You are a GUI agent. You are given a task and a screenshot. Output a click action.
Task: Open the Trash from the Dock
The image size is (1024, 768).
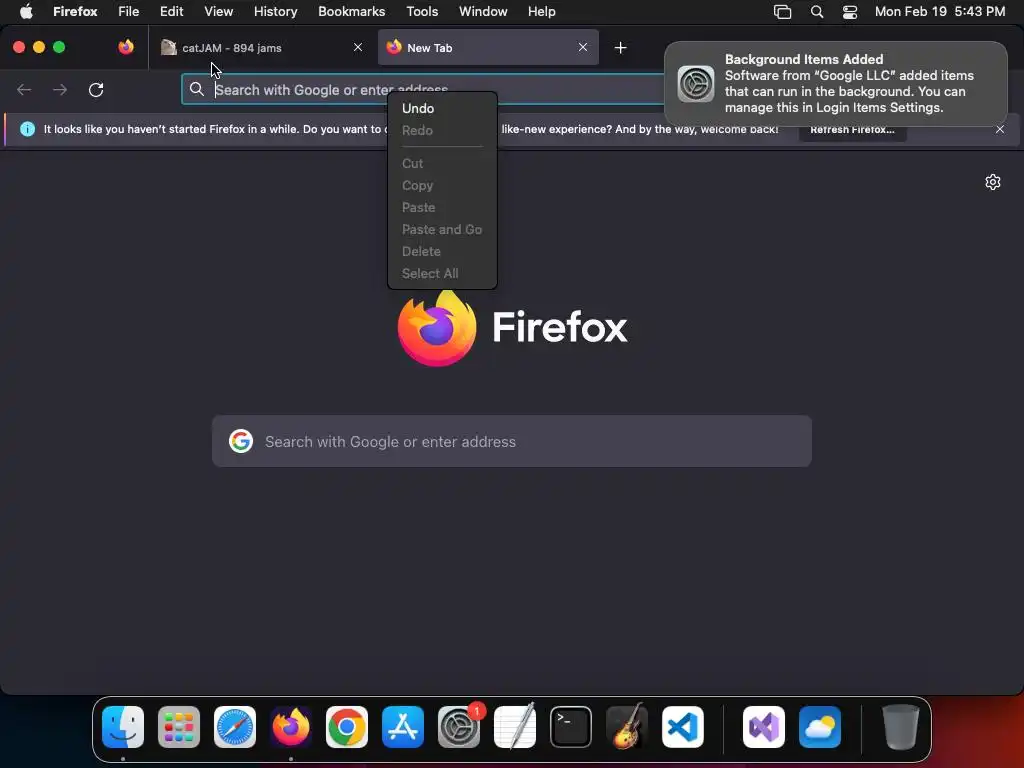pos(901,727)
